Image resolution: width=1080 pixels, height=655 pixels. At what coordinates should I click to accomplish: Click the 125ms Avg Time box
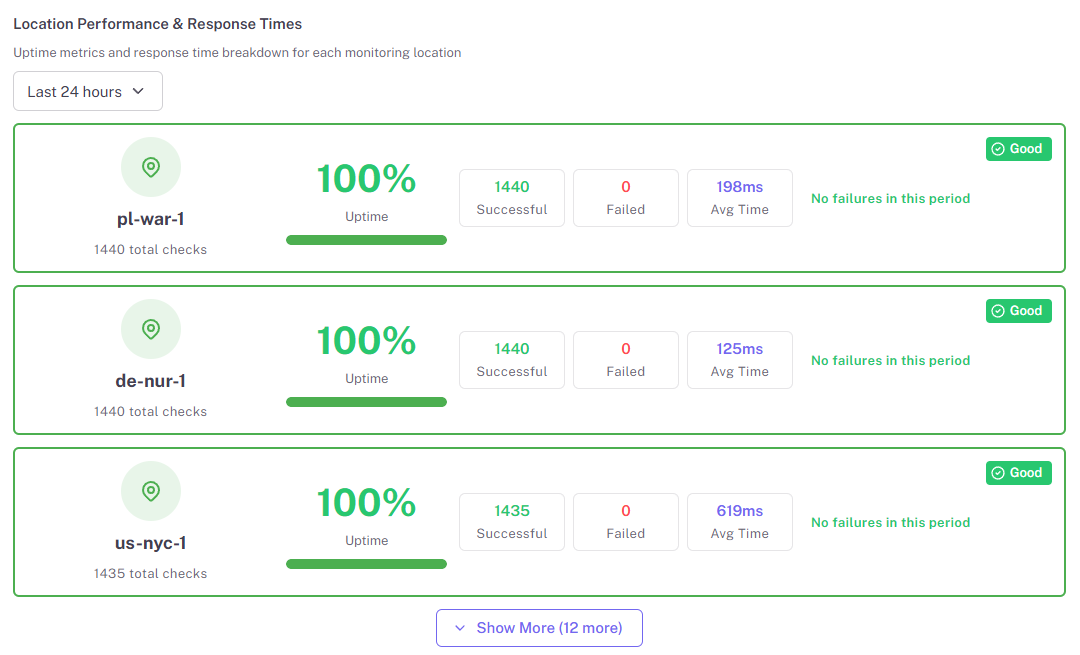click(740, 360)
